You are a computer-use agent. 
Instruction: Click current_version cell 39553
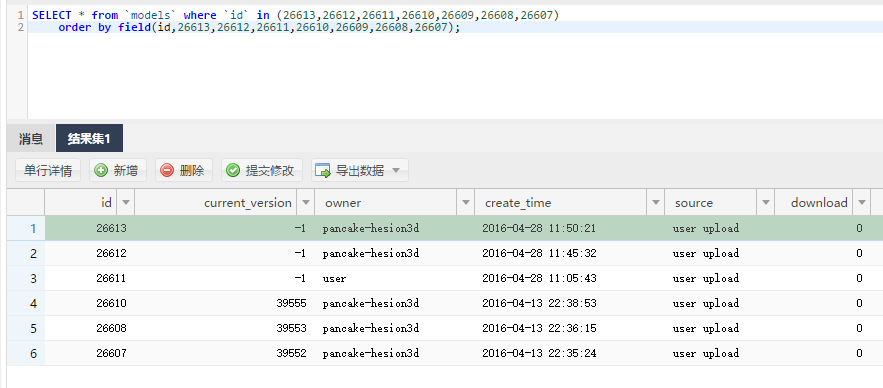coord(225,328)
